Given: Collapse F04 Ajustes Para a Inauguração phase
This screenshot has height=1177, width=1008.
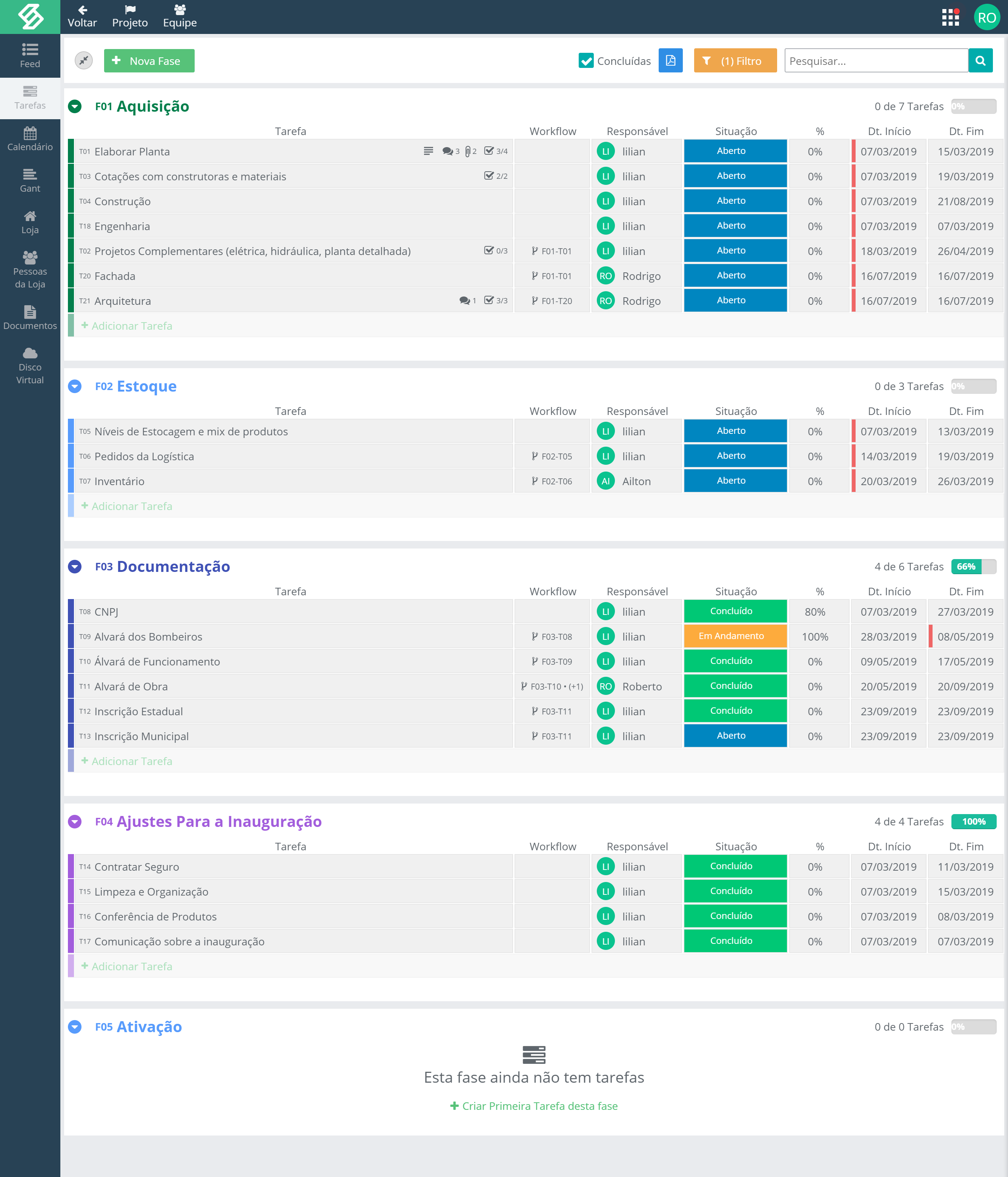Looking at the screenshot, I should tap(74, 821).
